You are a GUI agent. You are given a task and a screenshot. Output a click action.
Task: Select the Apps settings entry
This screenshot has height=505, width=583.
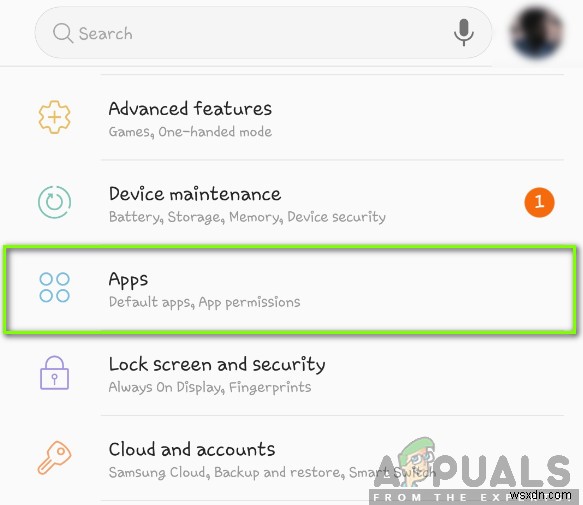[290, 289]
